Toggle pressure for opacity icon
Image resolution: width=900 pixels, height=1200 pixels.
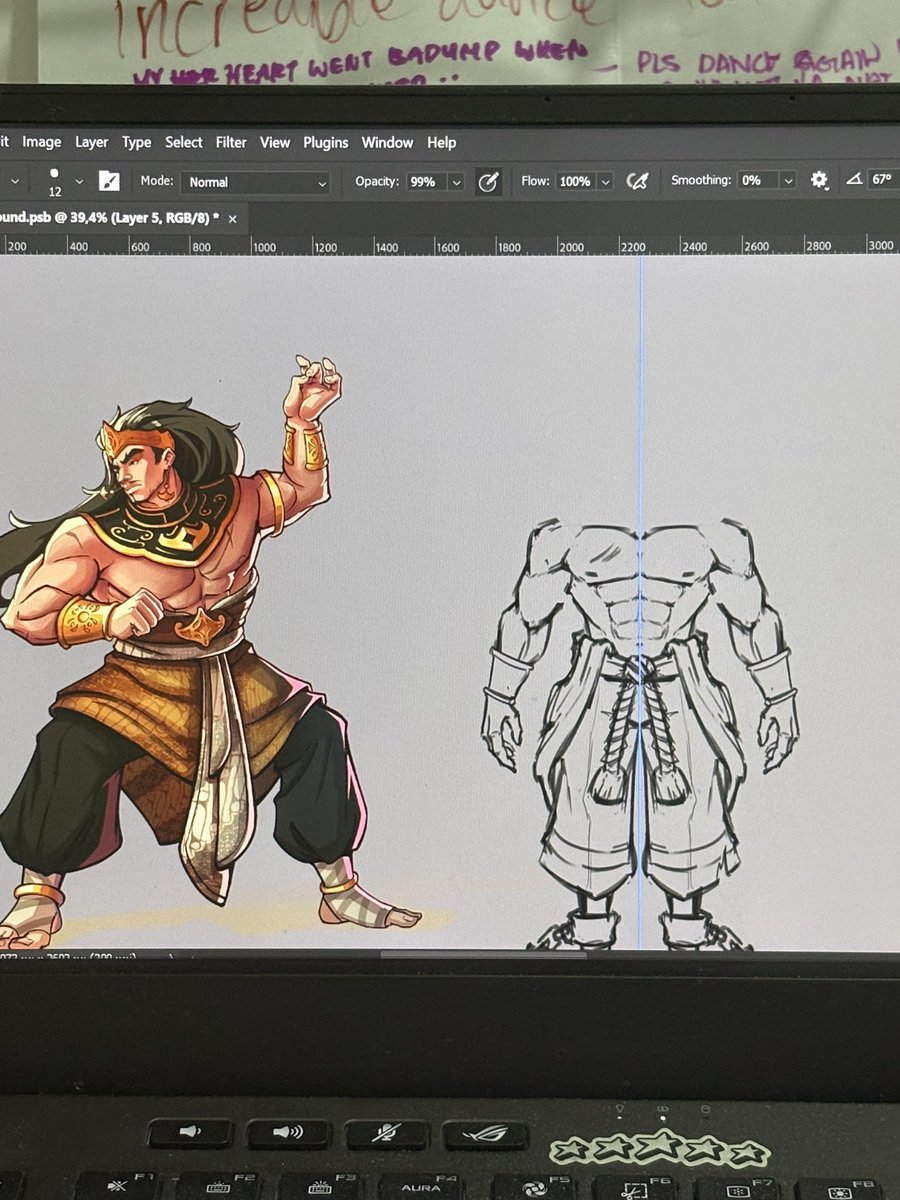point(488,181)
